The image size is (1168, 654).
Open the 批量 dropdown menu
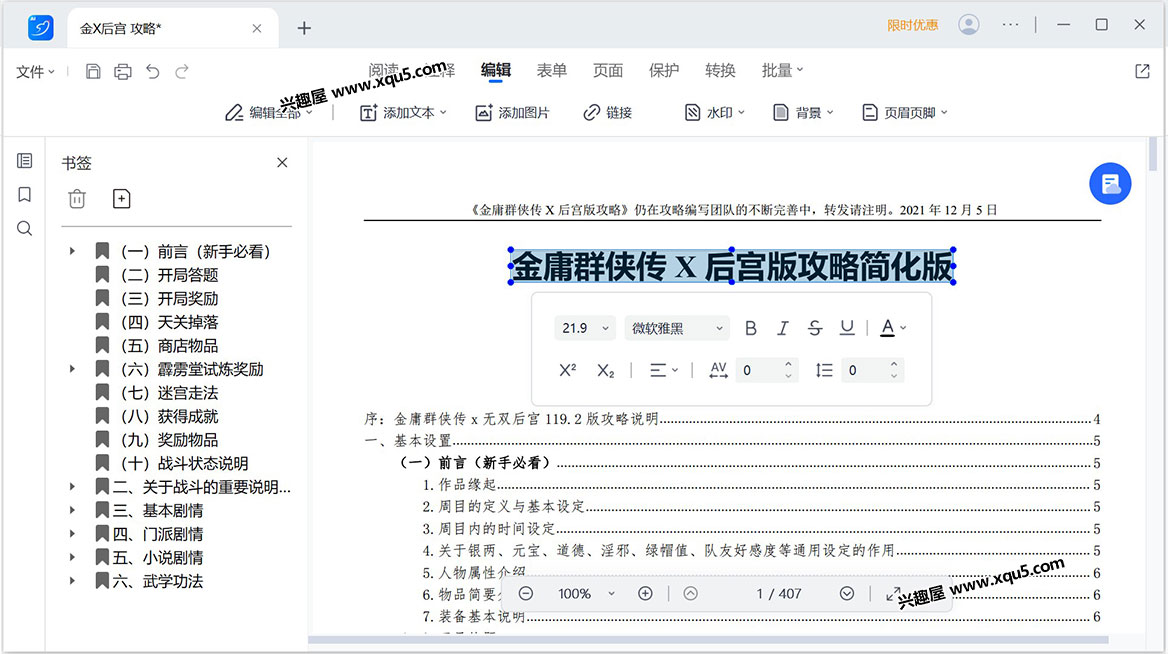[782, 70]
